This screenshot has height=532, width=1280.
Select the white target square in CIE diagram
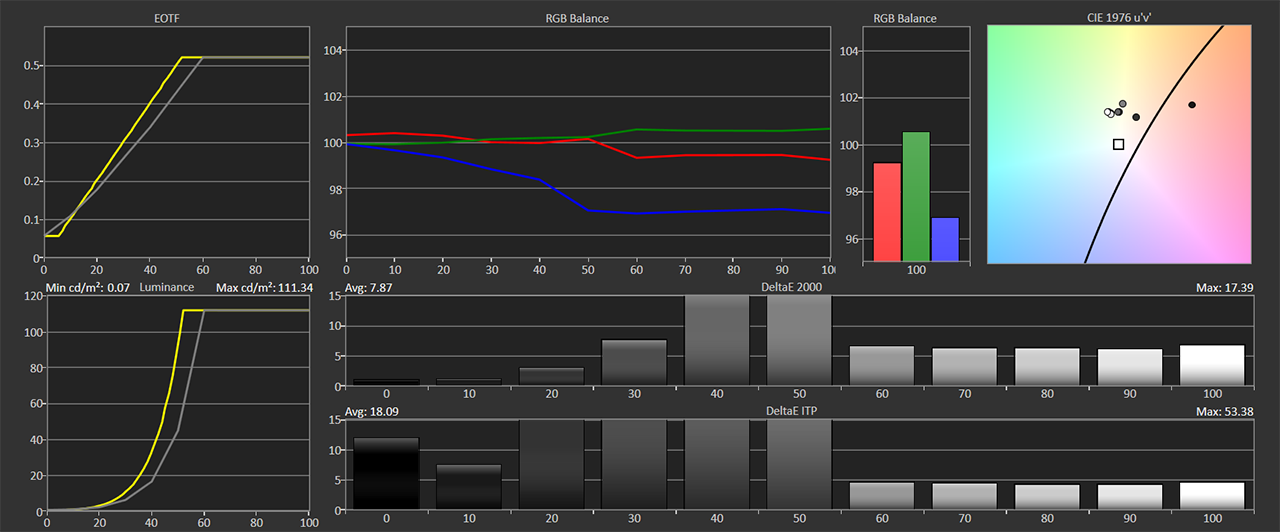pyautogui.click(x=1118, y=144)
